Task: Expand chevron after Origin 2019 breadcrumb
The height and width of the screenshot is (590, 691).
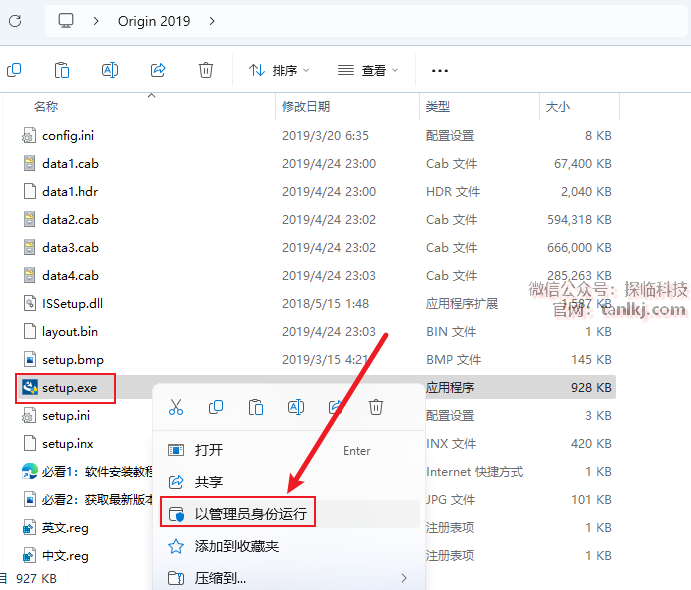Action: (x=212, y=21)
